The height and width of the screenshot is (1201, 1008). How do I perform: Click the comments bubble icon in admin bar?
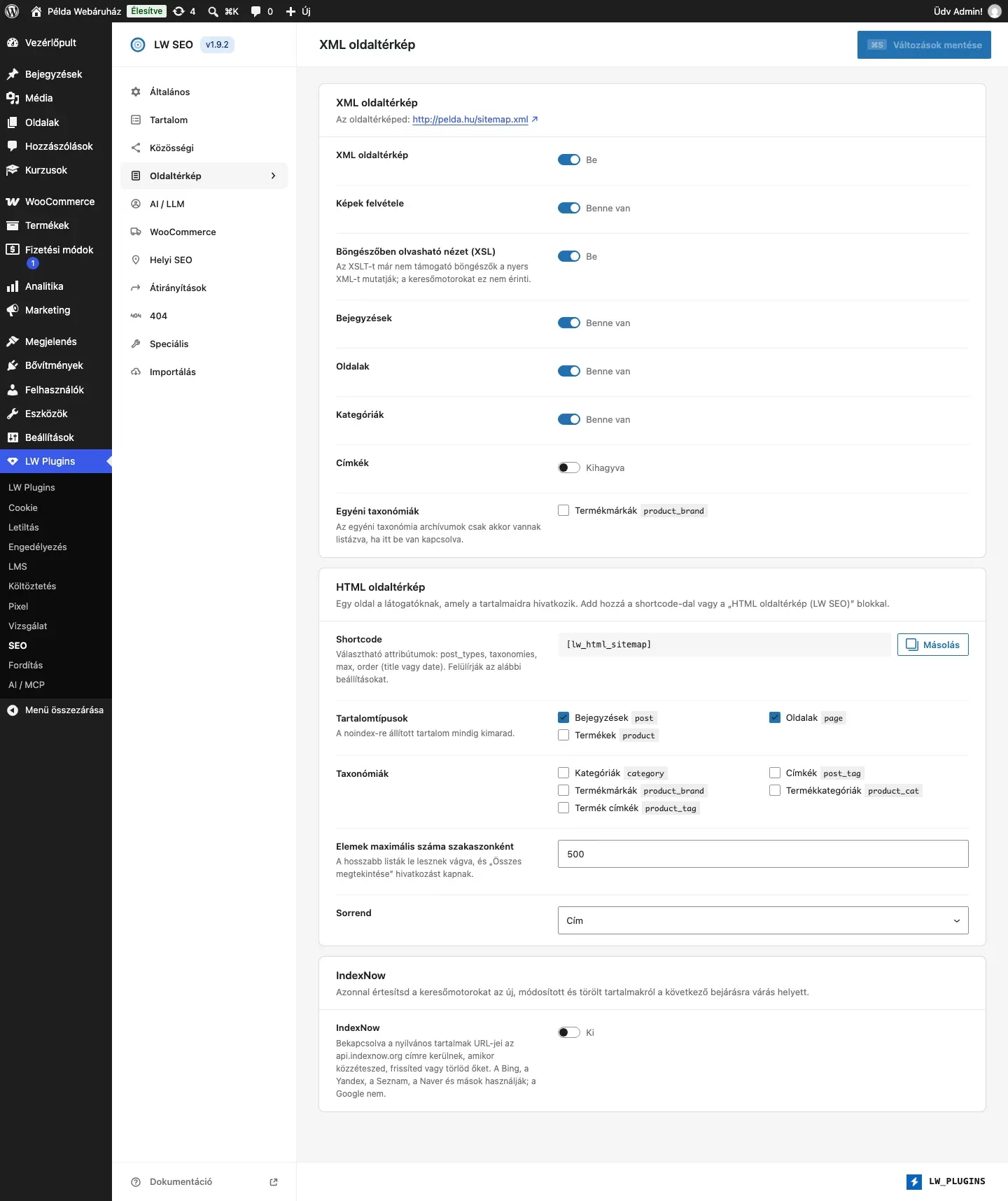pos(256,11)
